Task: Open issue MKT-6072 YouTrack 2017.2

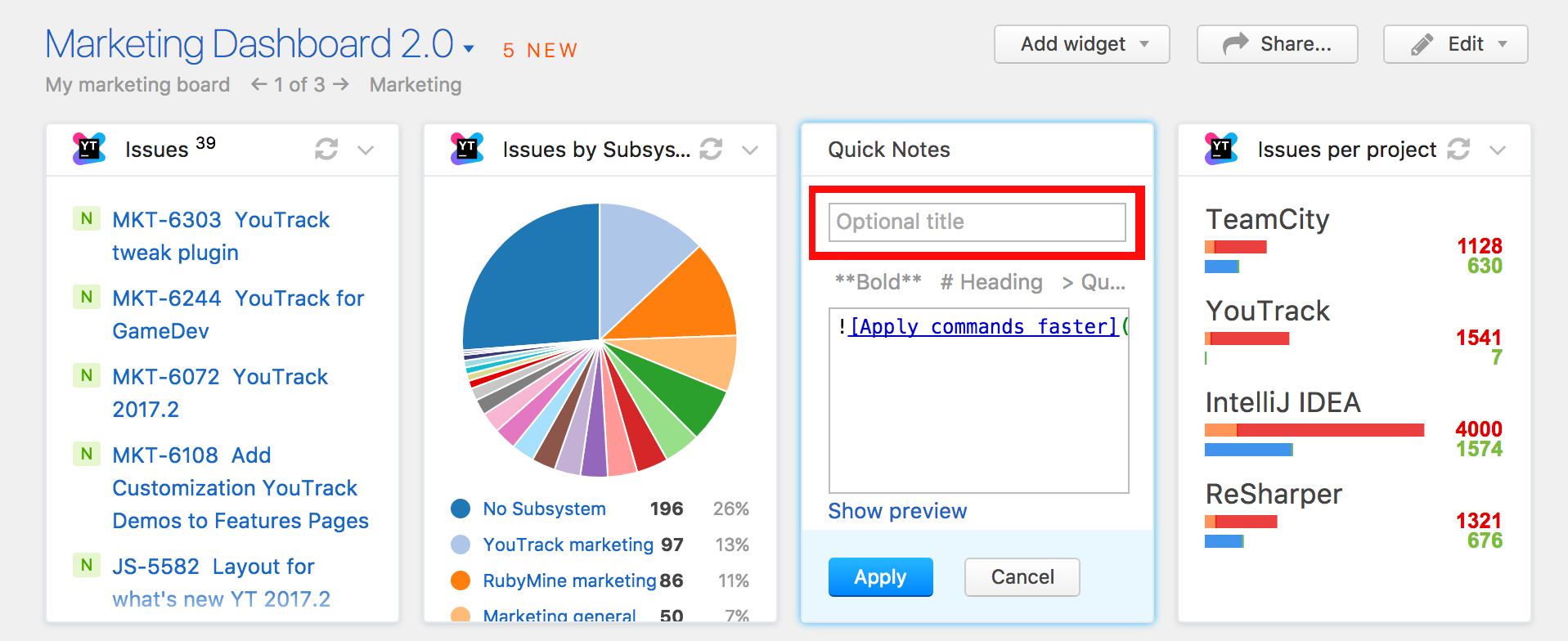Action: tap(220, 393)
